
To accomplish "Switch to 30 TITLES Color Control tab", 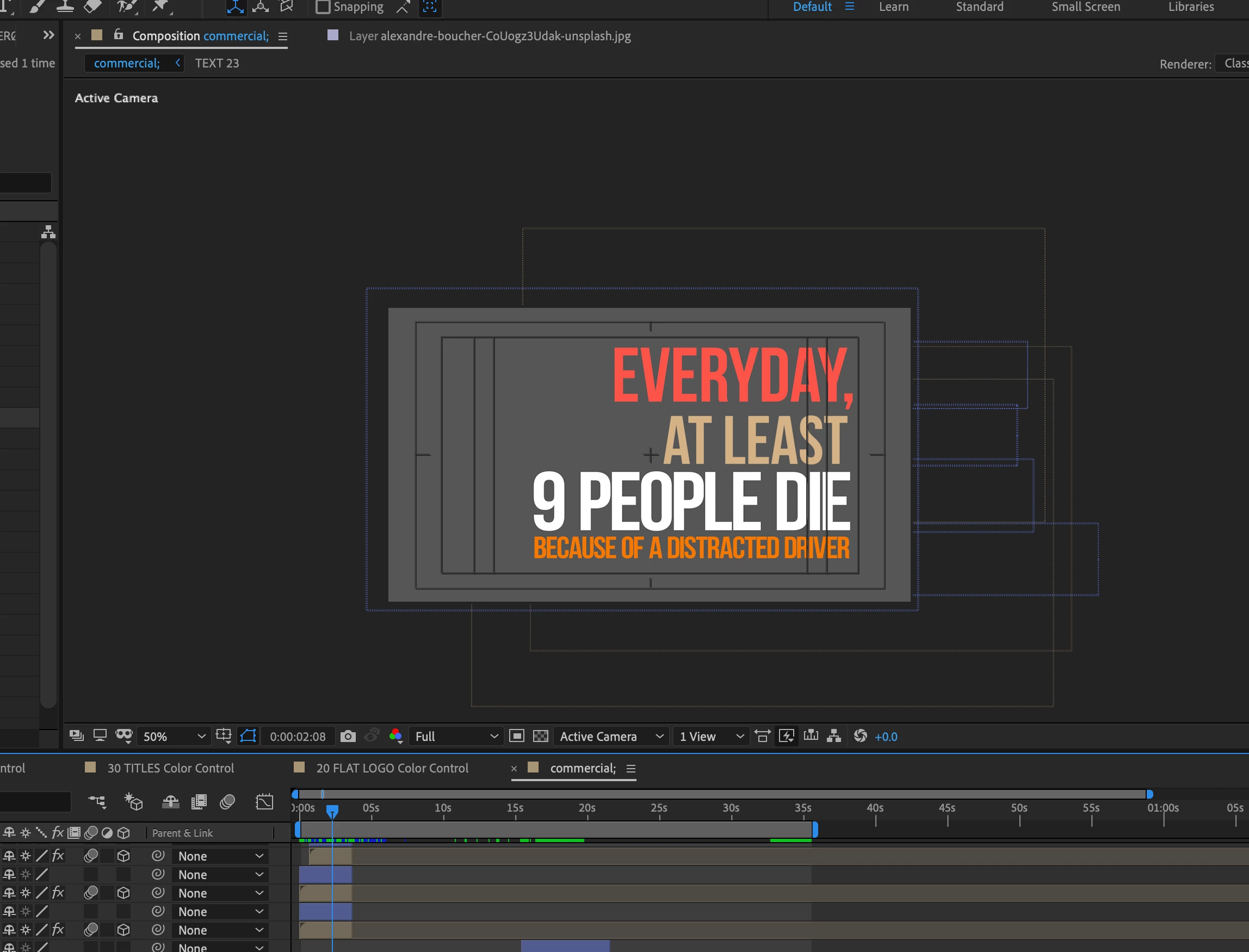I will [170, 768].
